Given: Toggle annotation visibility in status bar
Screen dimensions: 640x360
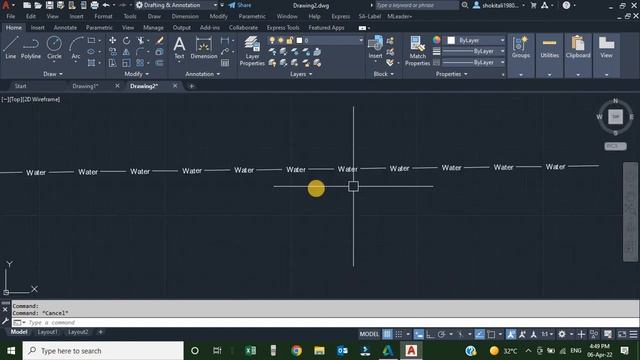Looking at the screenshot, I should coord(511,334).
